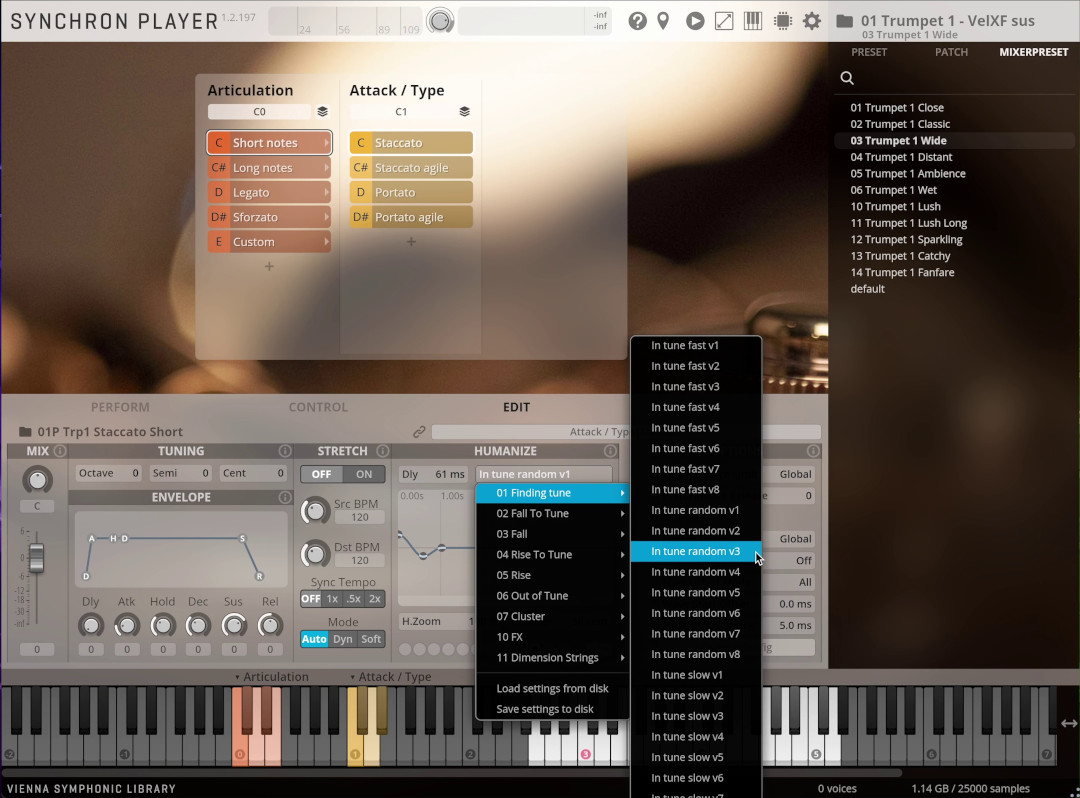Expand 11 Dimension Strings submenu
1080x798 pixels.
tap(552, 658)
